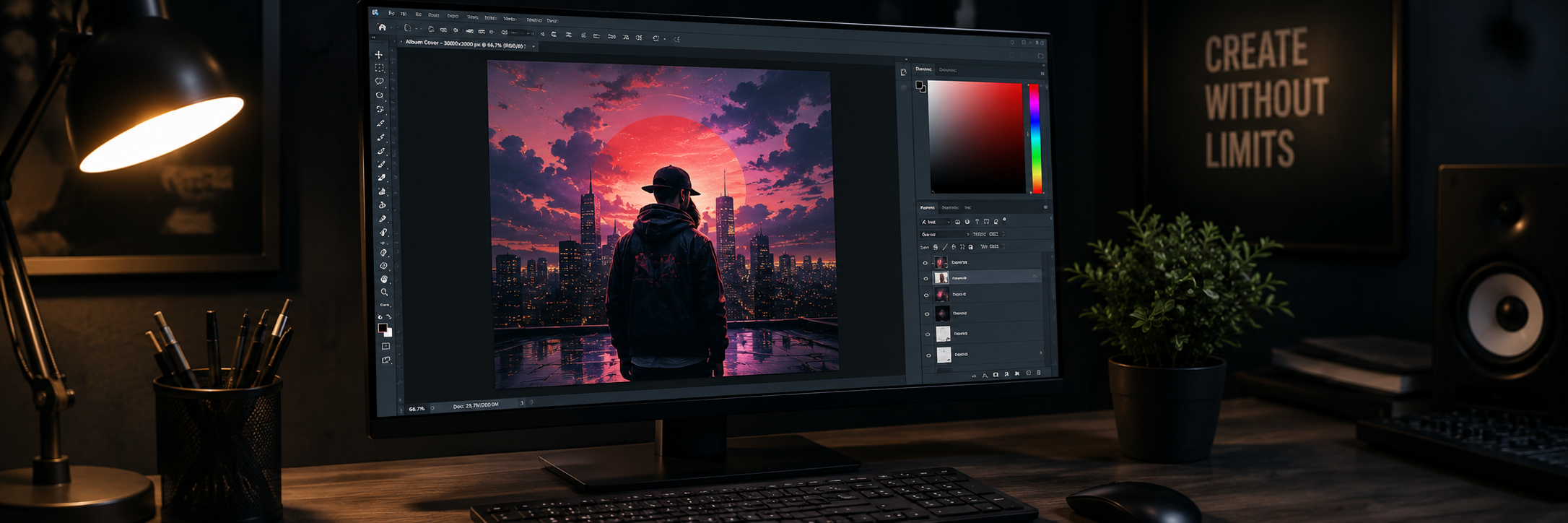The width and height of the screenshot is (1568, 523).
Task: Select the Rectangular Marquee tool
Action: point(380,68)
